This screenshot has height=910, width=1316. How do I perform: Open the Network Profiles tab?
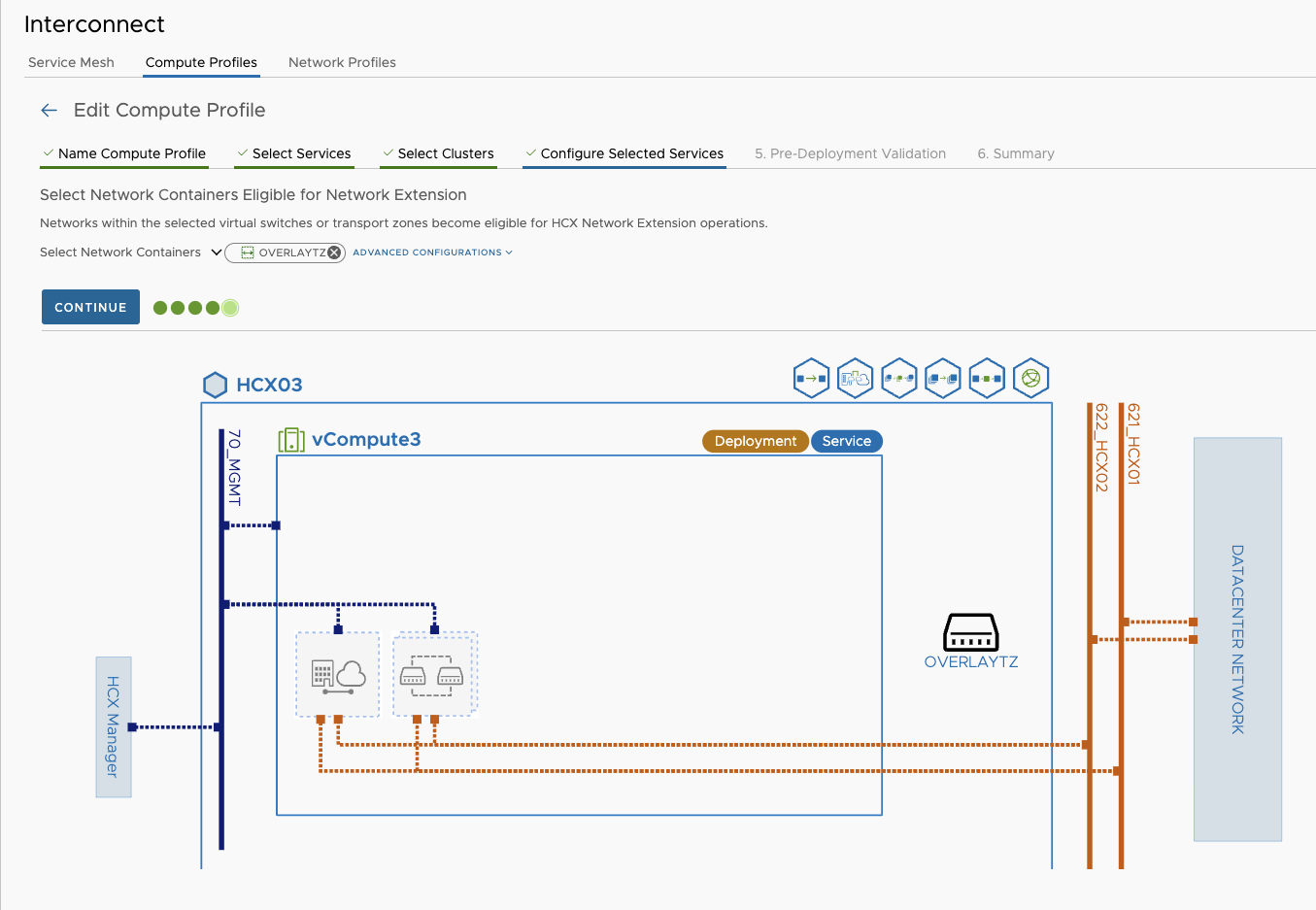tap(342, 62)
